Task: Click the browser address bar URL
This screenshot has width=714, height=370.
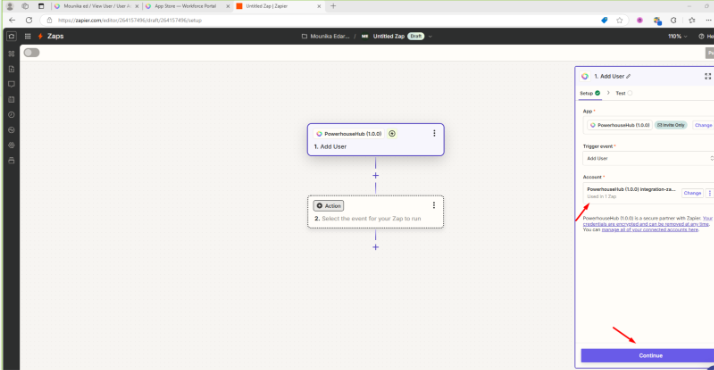Action: [130, 20]
